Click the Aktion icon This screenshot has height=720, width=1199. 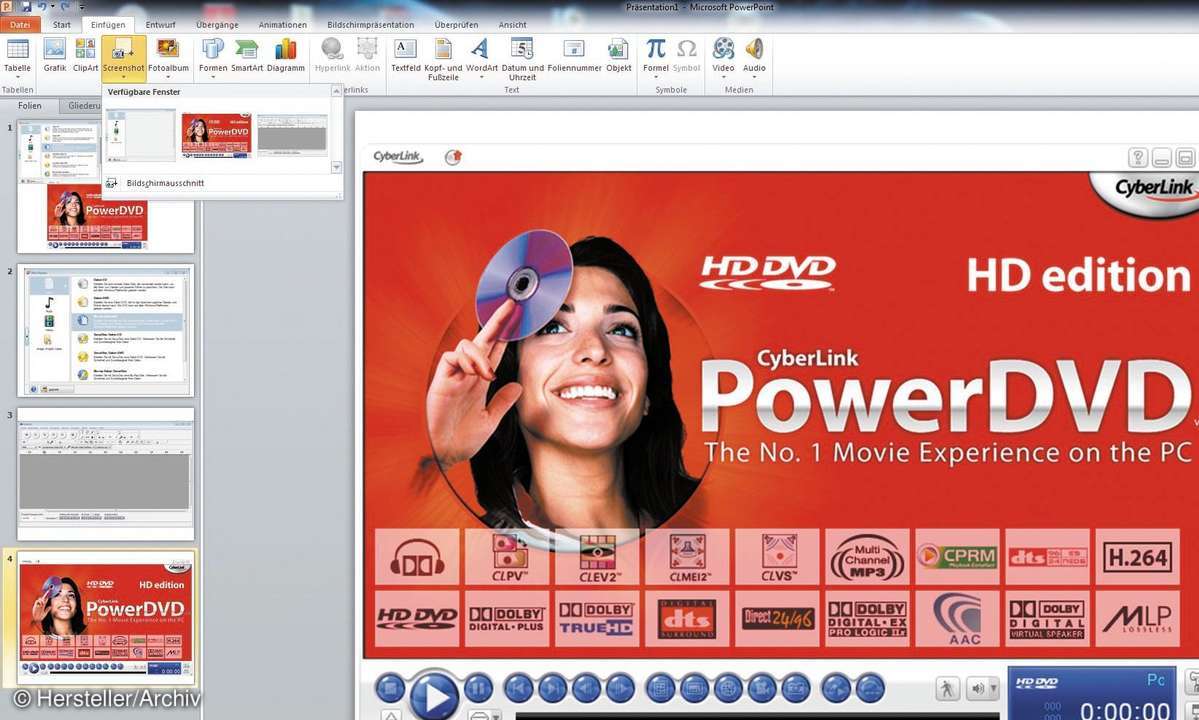click(x=367, y=50)
